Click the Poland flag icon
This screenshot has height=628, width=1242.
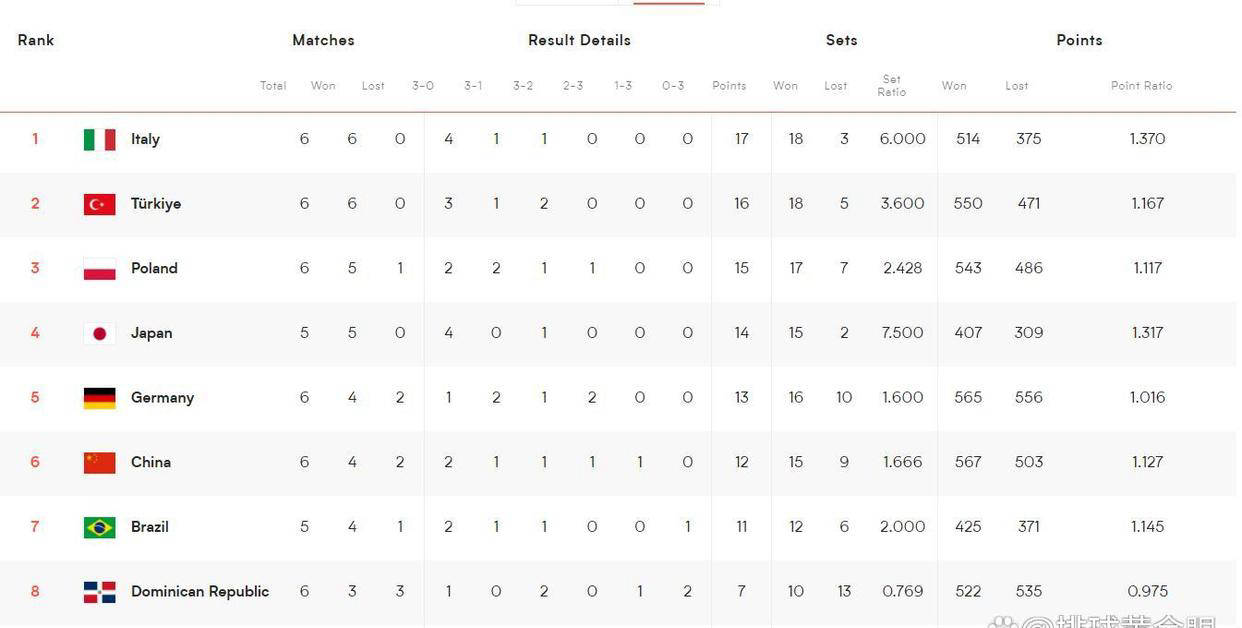click(99, 269)
